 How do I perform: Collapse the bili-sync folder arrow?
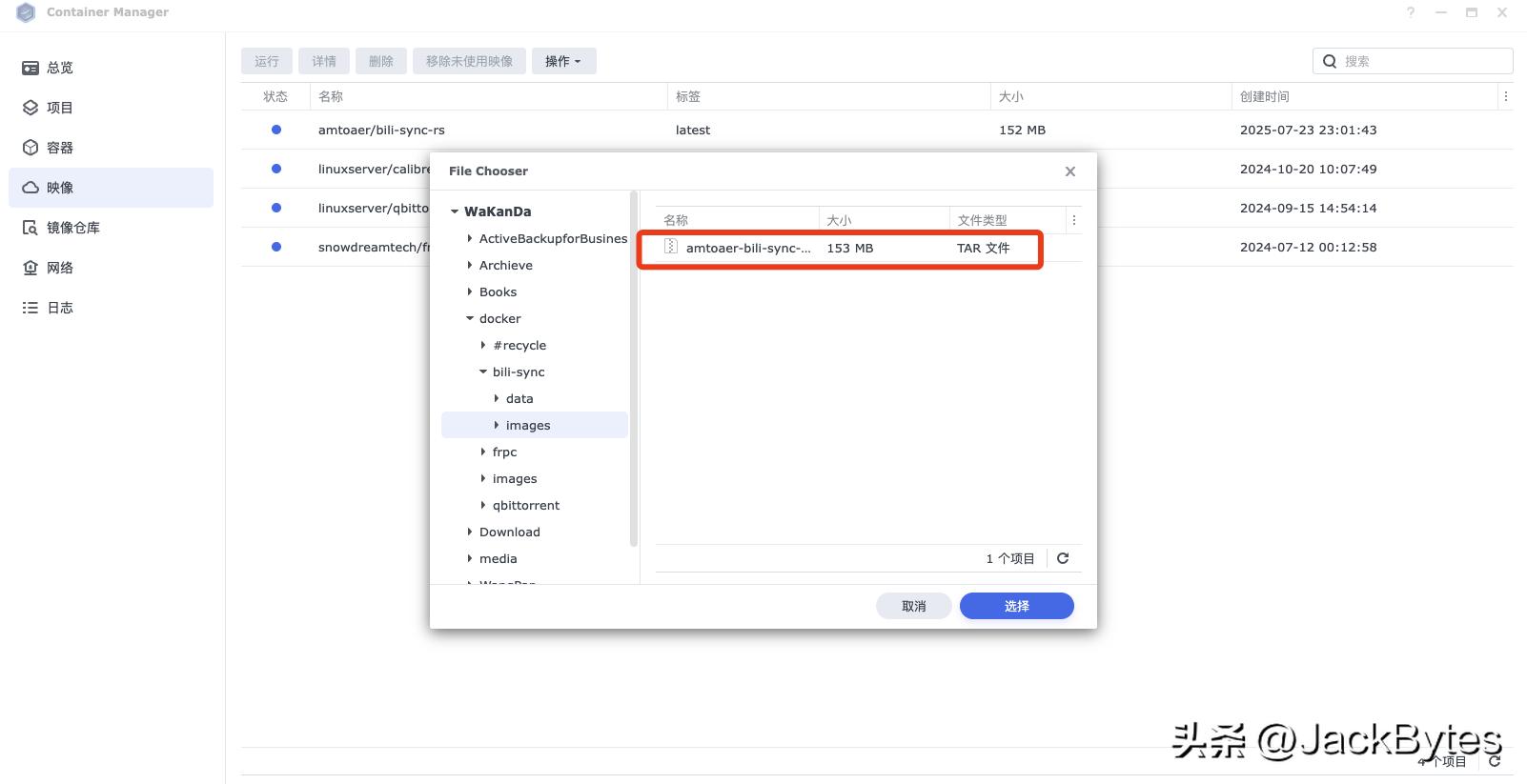point(482,372)
